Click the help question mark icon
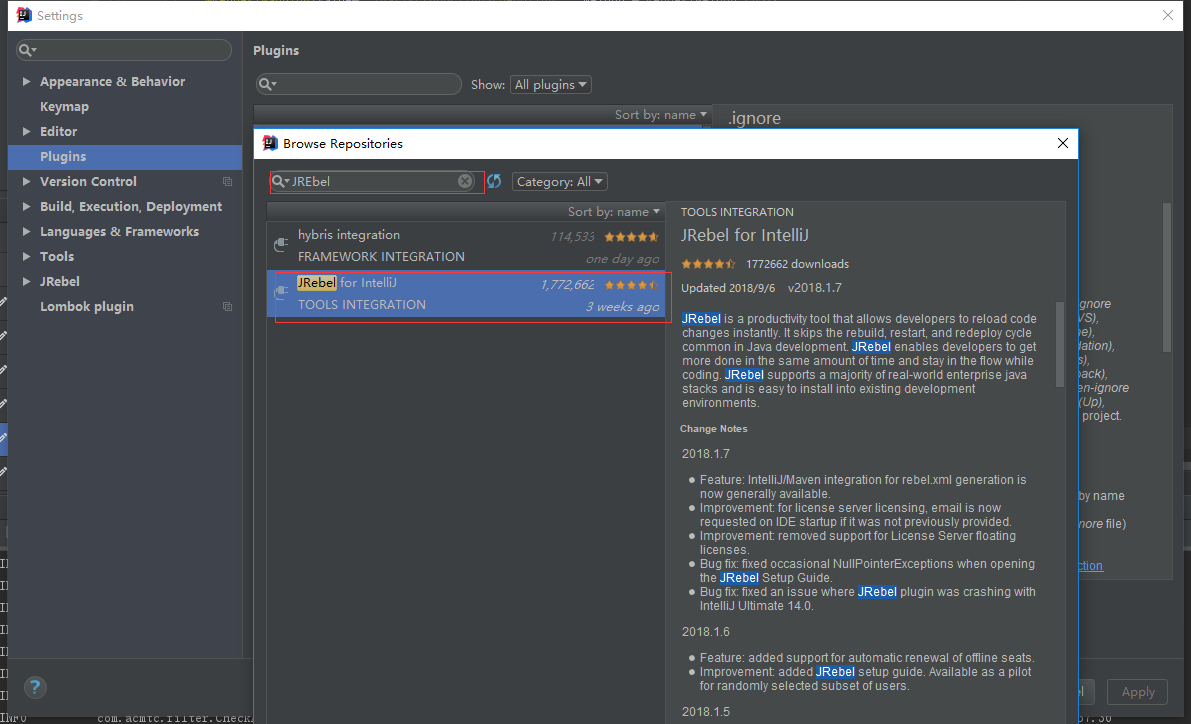The height and width of the screenshot is (724, 1191). pos(35,687)
